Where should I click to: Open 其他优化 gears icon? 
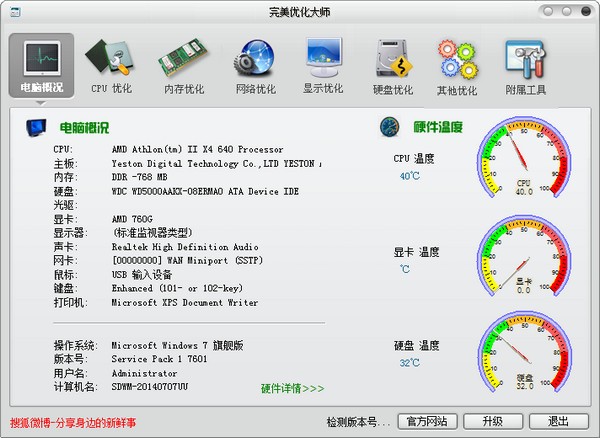[x=457, y=67]
